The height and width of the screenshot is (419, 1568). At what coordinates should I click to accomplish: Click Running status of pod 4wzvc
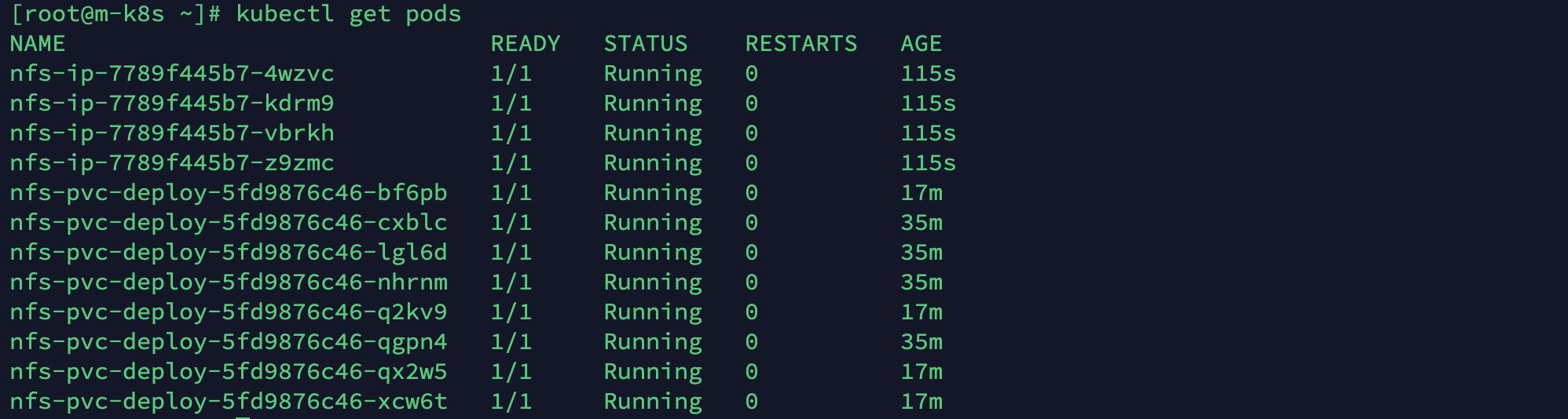coord(653,75)
